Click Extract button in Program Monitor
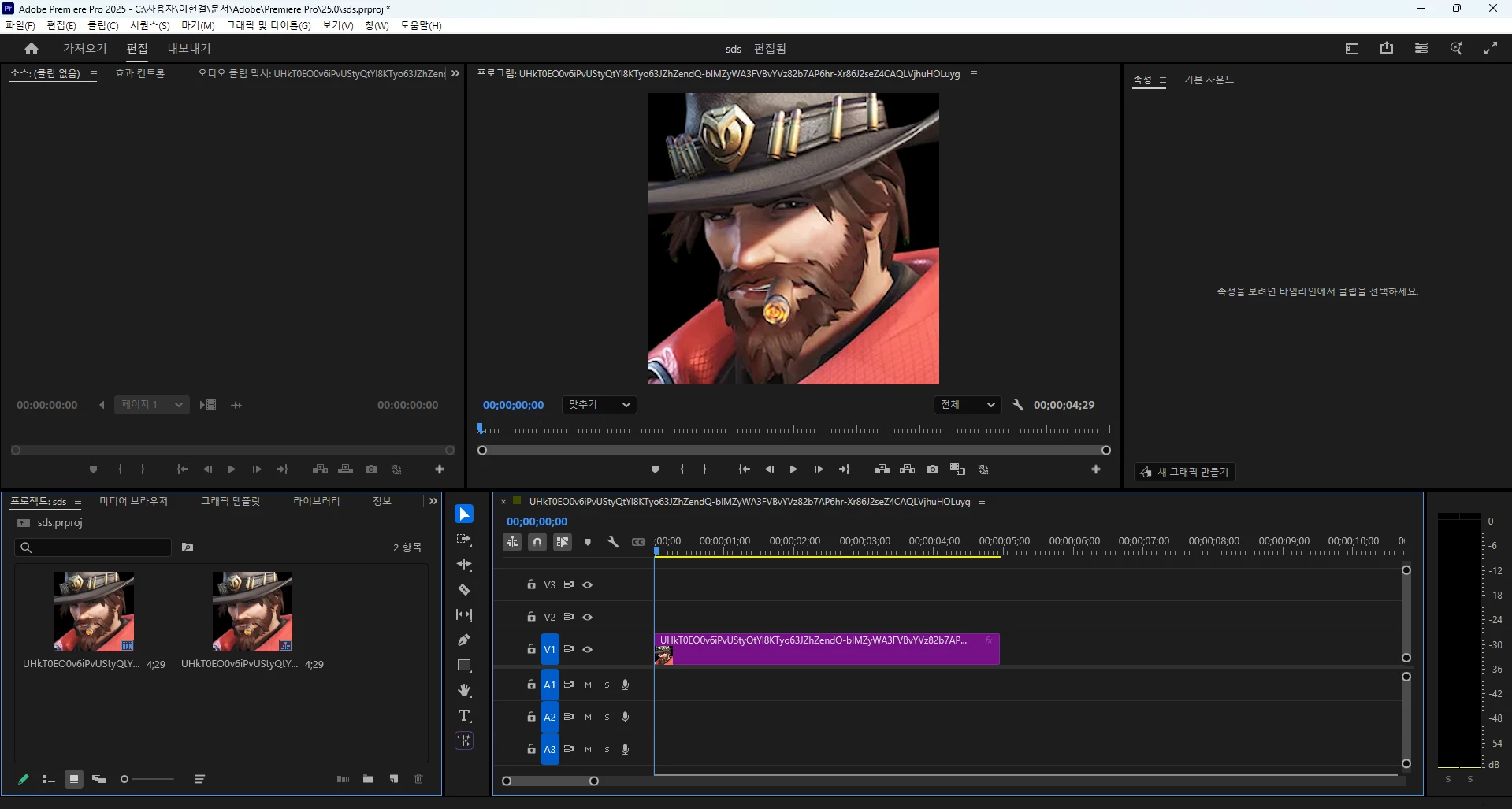1512x809 pixels. click(908, 469)
